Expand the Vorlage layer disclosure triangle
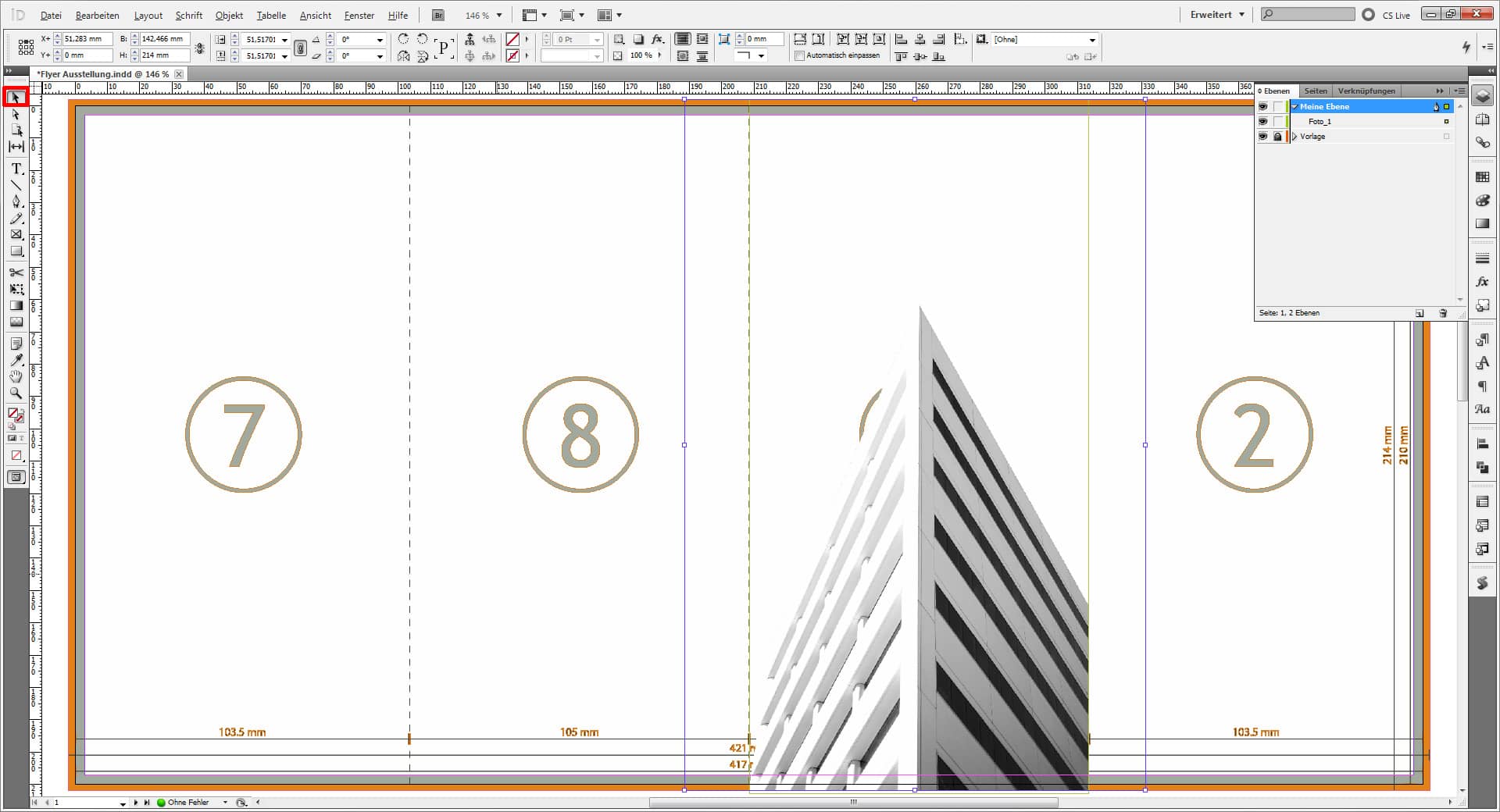The width and height of the screenshot is (1500, 812). pyautogui.click(x=1295, y=137)
